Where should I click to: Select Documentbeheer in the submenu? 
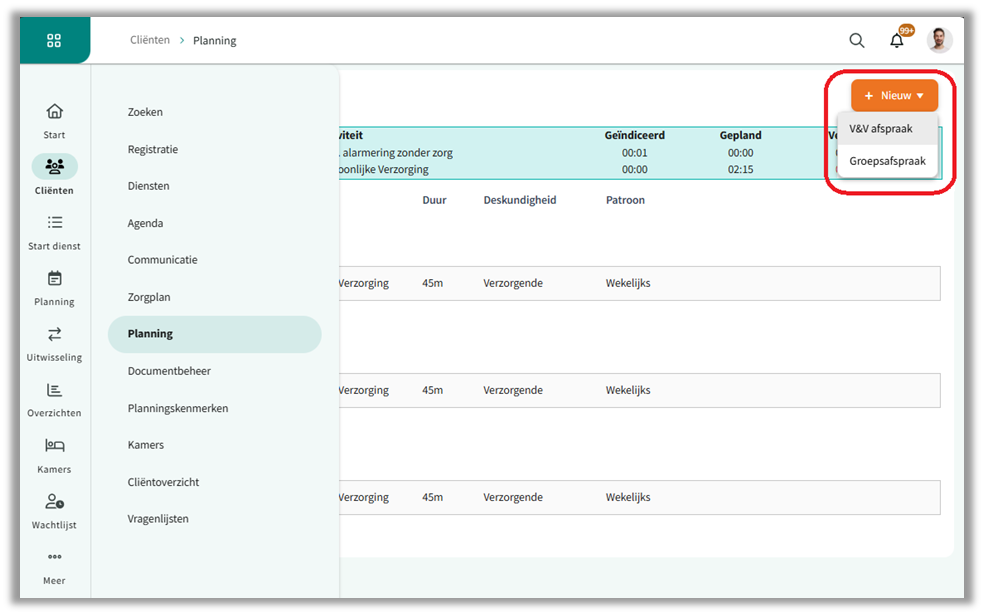pos(169,371)
